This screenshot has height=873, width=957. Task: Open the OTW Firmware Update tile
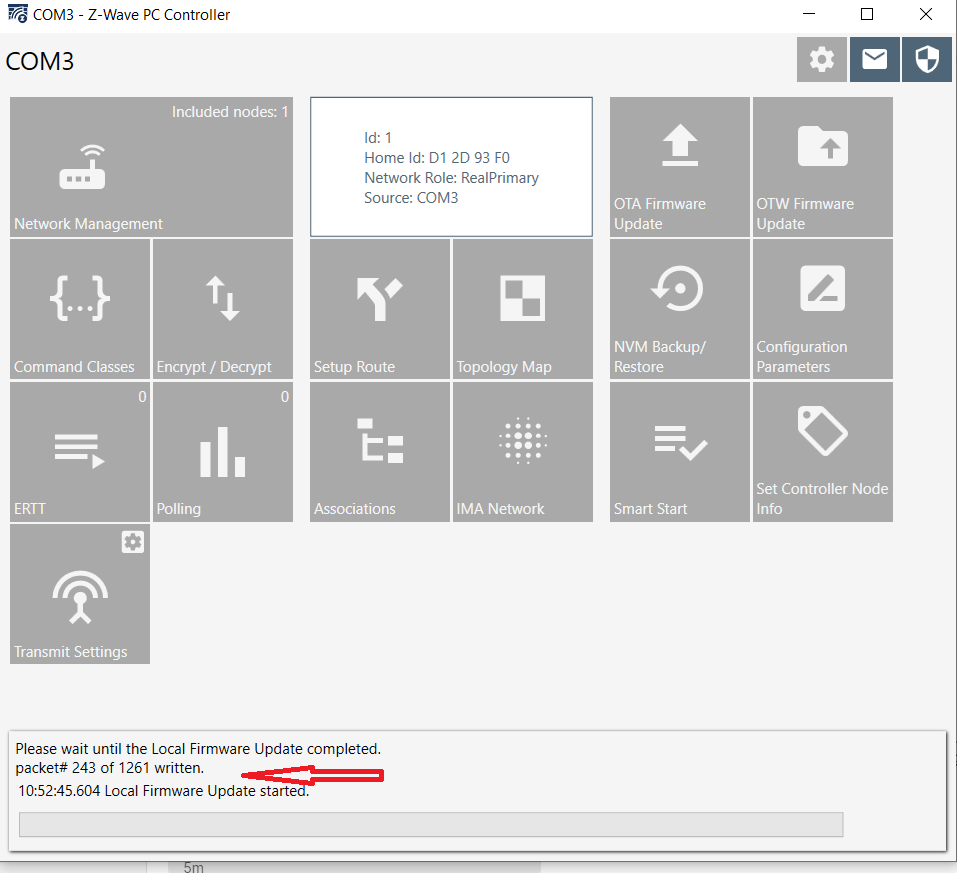tap(823, 167)
